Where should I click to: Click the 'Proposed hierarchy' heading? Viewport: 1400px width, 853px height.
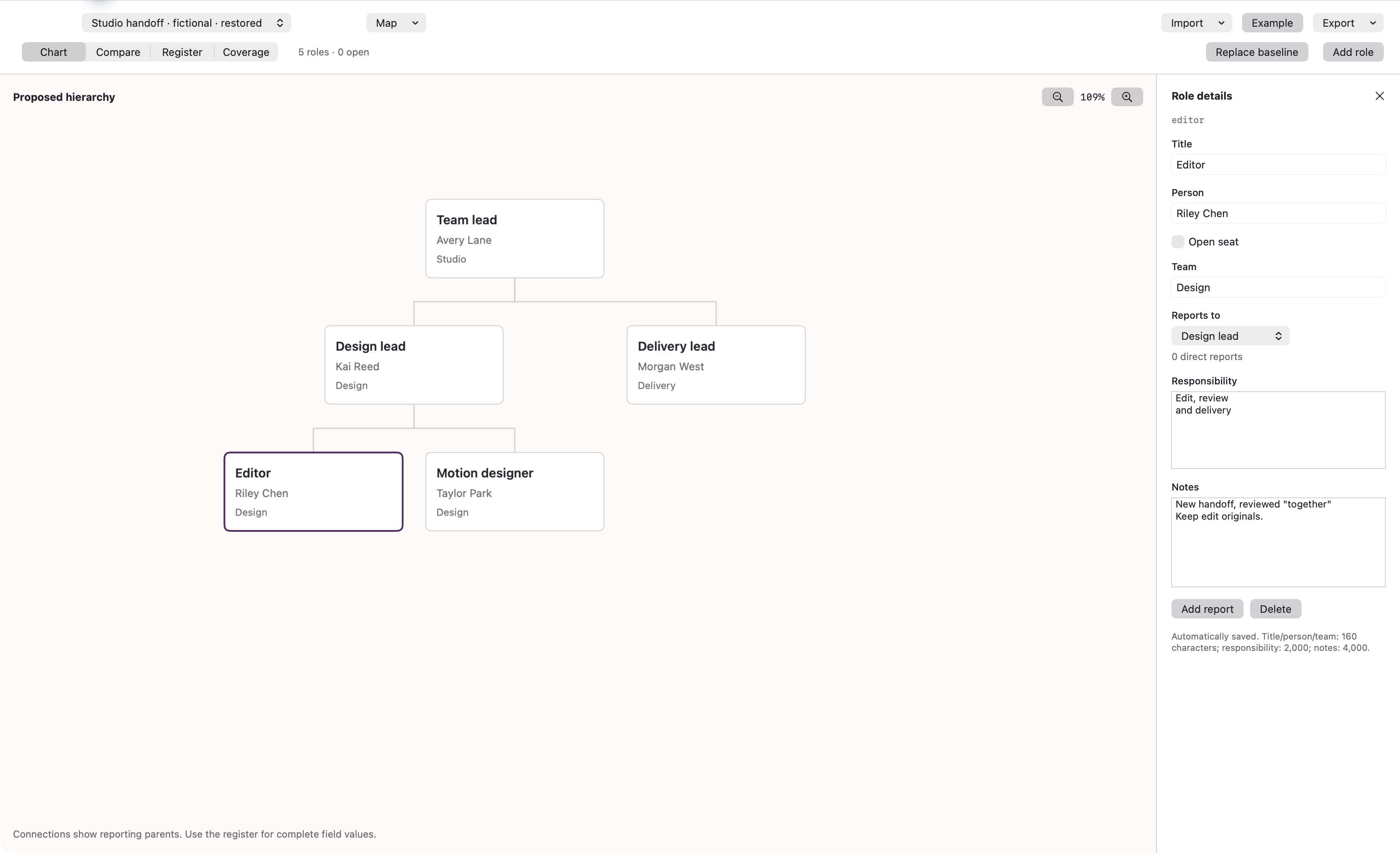click(x=64, y=97)
